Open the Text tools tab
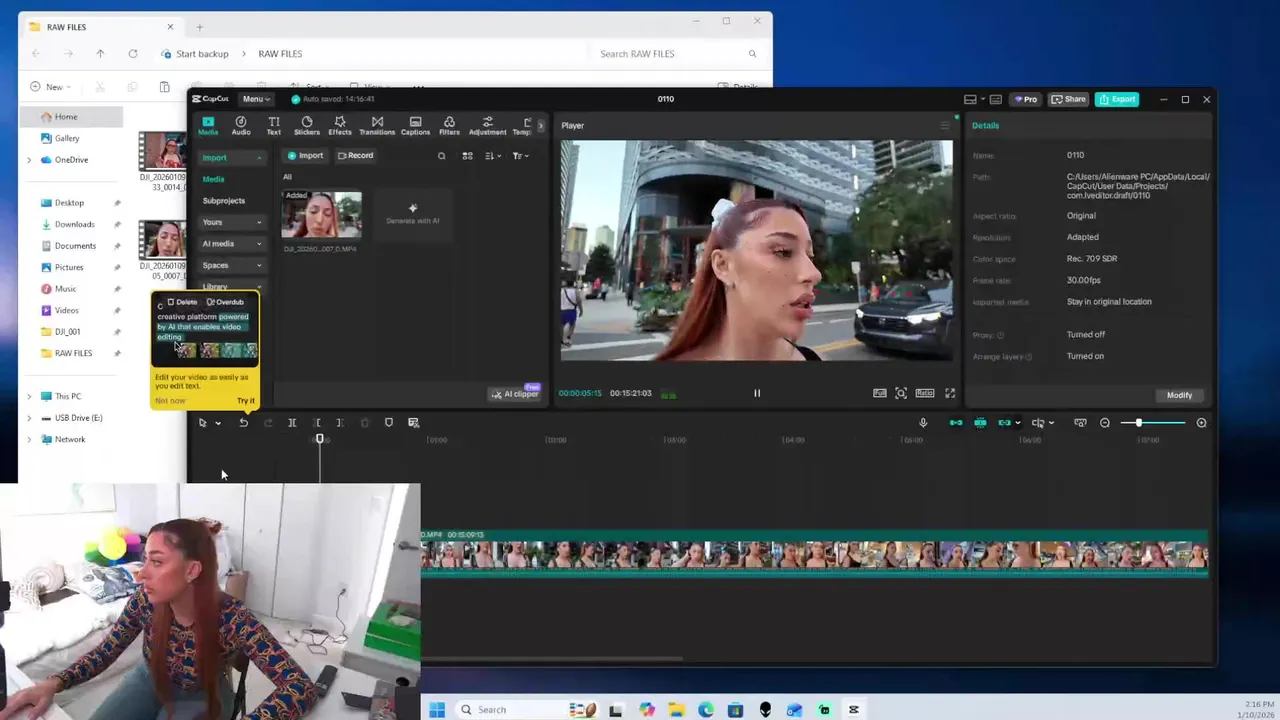This screenshot has width=1280, height=720. [x=273, y=125]
